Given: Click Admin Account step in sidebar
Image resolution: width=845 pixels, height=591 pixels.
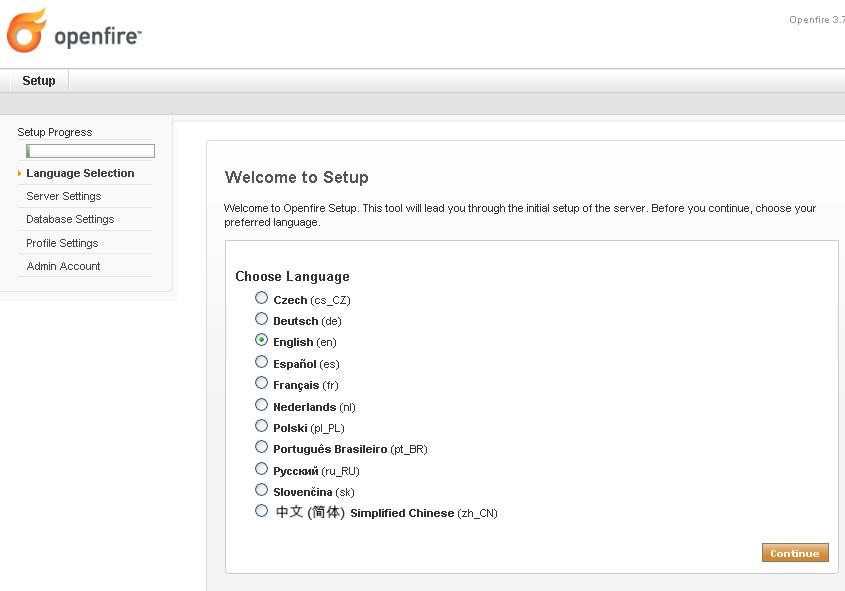Looking at the screenshot, I should click(x=63, y=266).
